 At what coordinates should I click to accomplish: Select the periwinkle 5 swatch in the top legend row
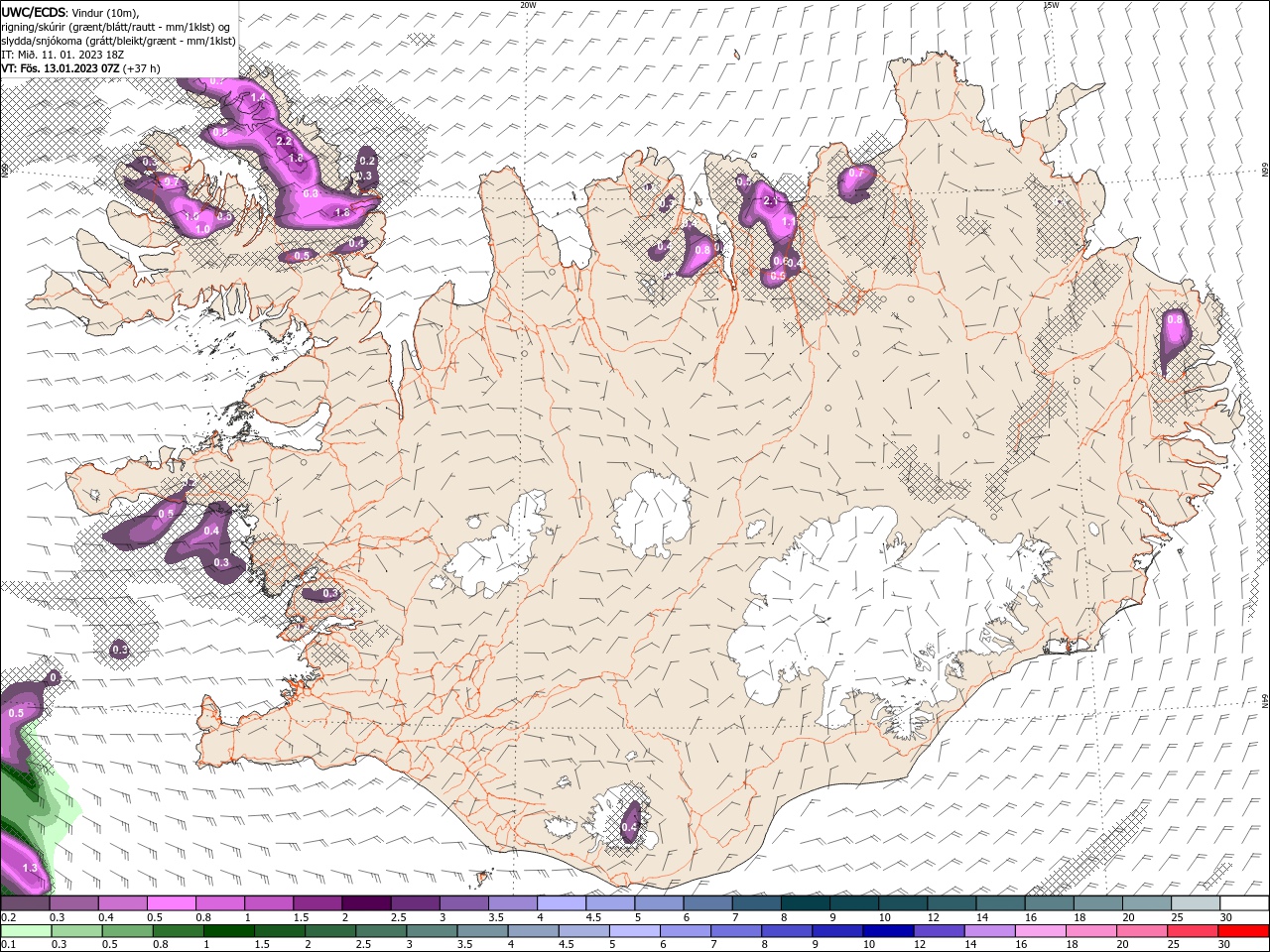click(659, 903)
